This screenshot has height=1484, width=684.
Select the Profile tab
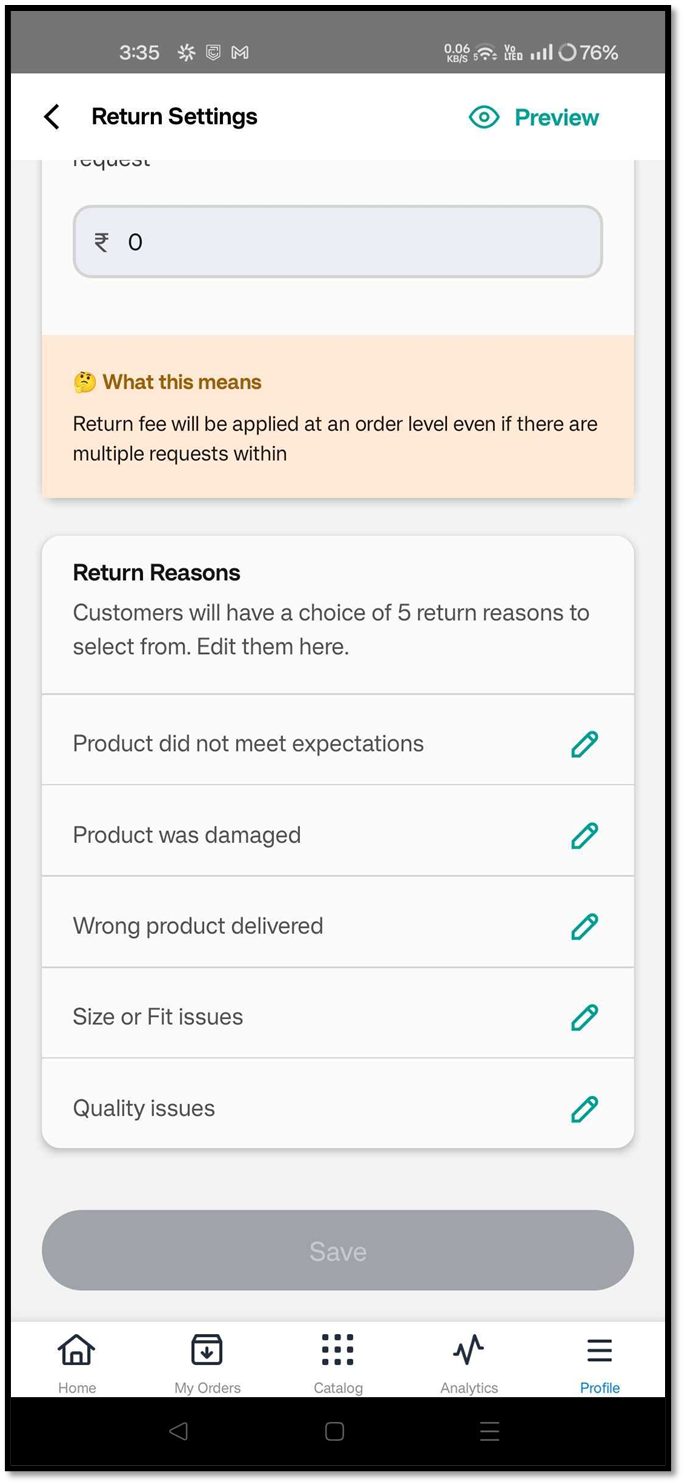click(600, 1362)
